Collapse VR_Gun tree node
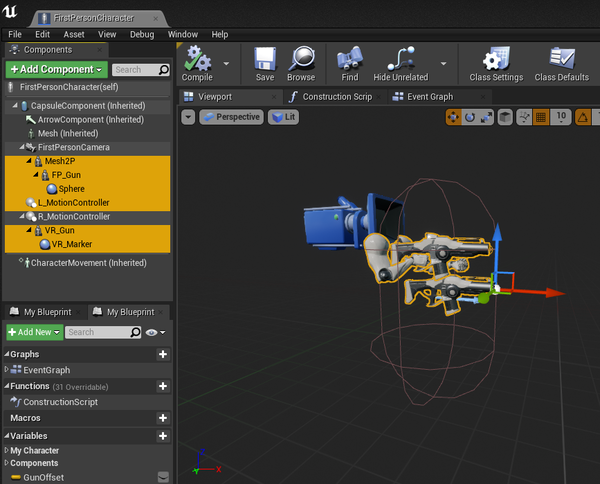The width and height of the screenshot is (600, 484). 29,230
